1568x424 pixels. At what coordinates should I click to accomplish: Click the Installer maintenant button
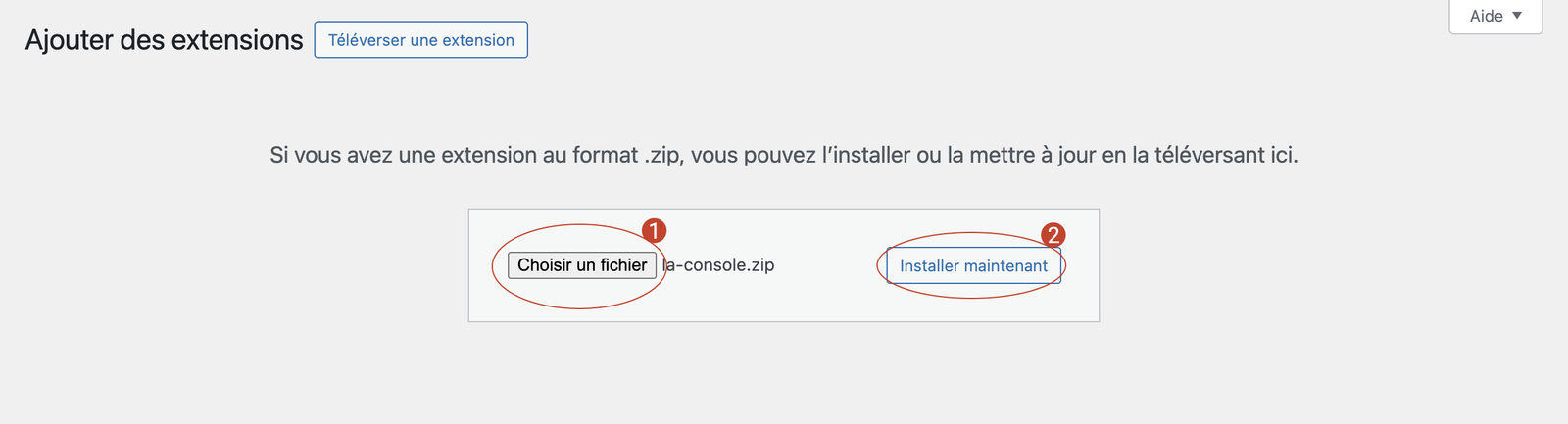click(x=974, y=266)
